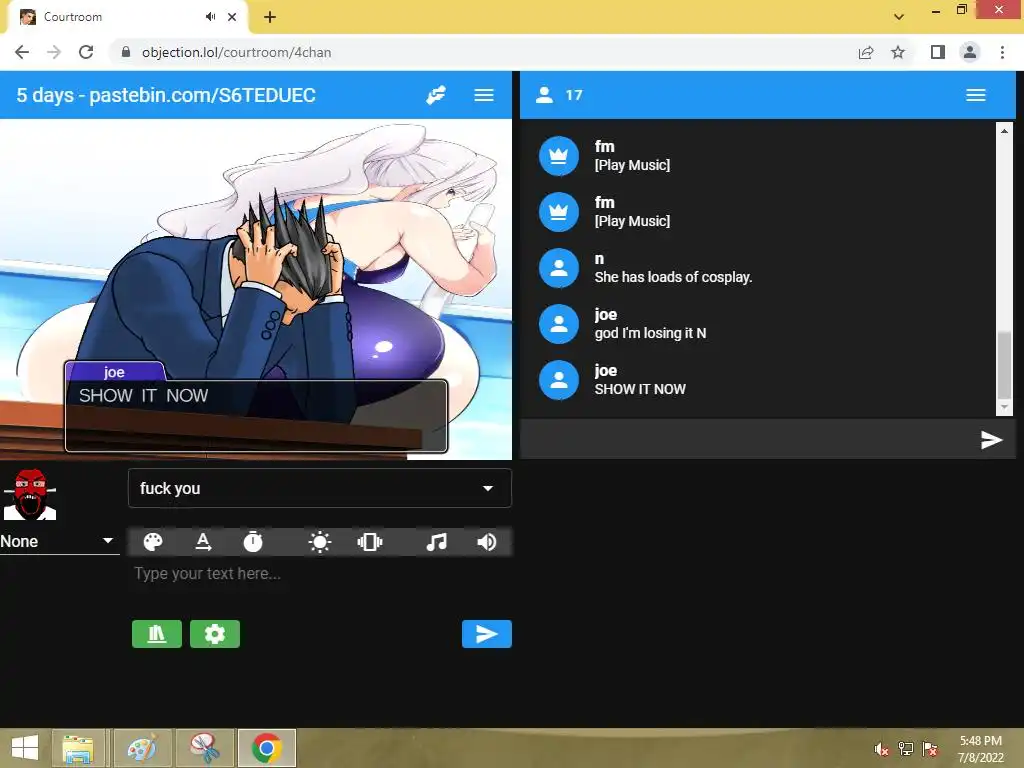The image size is (1024, 768).
Task: Focus the chat message input box
Action: [x=748, y=440]
